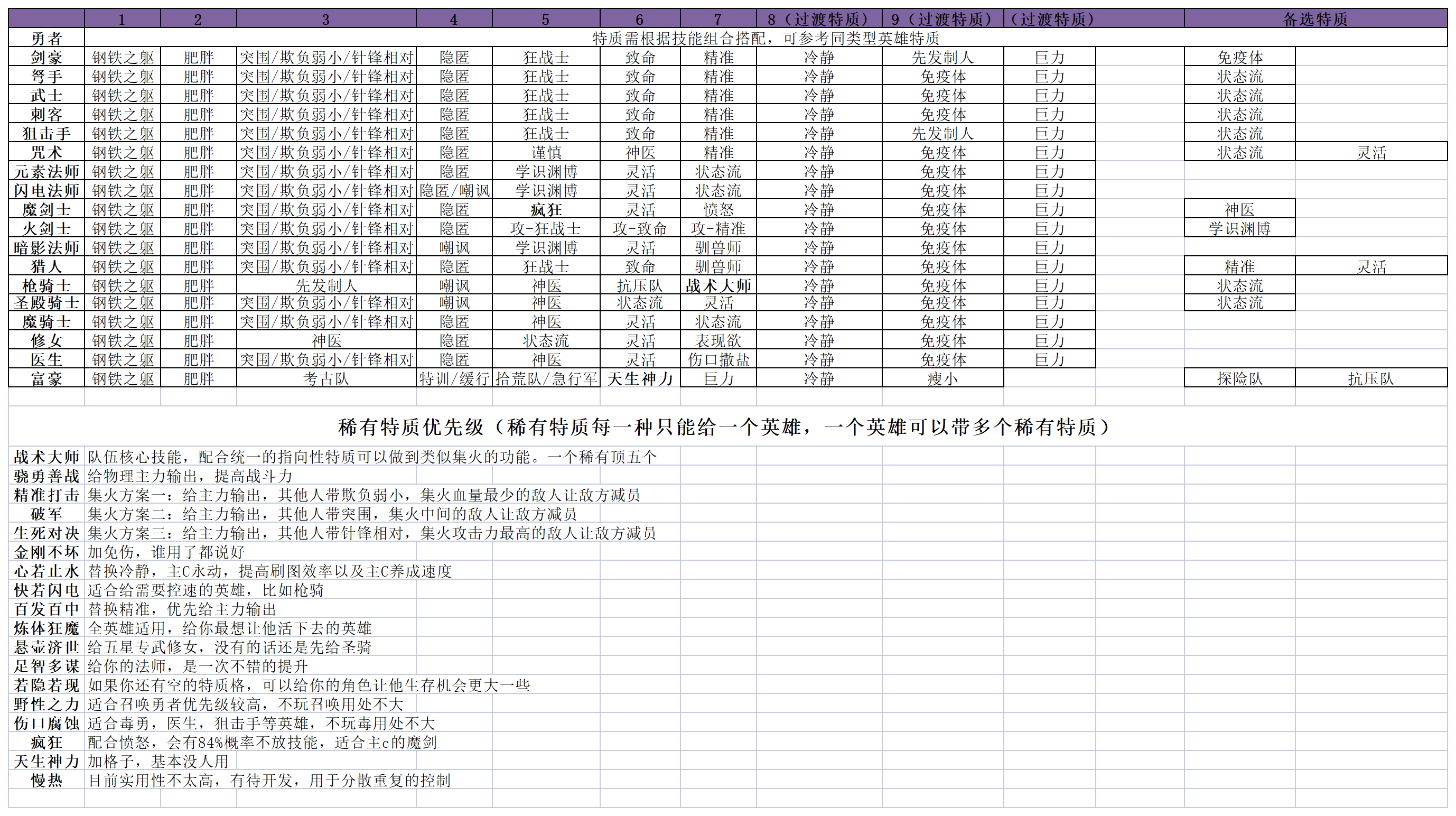
Task: Select the 备选特质 column header
Action: pyautogui.click(x=1315, y=18)
